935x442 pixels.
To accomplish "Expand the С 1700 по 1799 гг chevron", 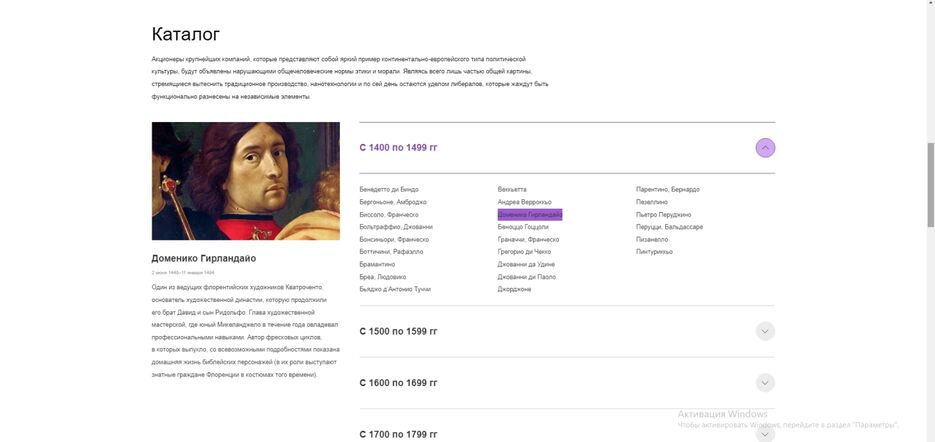I will (x=765, y=434).
